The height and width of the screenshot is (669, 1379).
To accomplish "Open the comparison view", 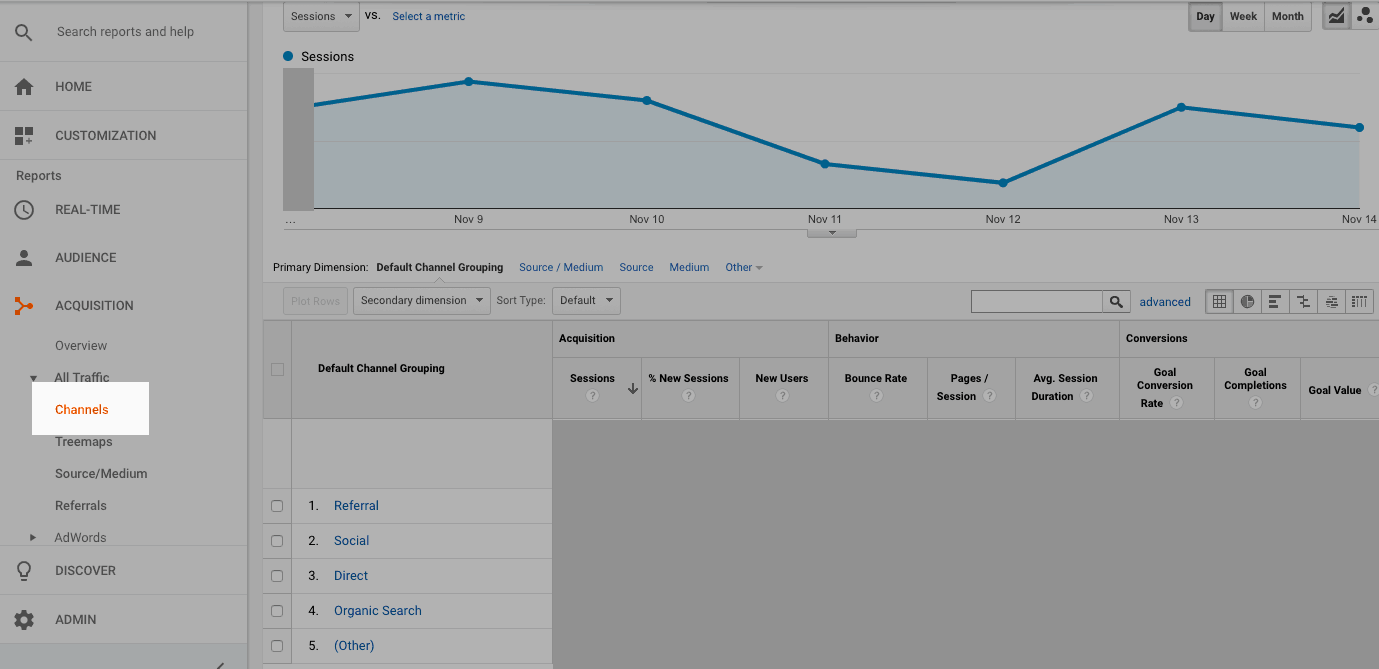I will pos(1303,301).
